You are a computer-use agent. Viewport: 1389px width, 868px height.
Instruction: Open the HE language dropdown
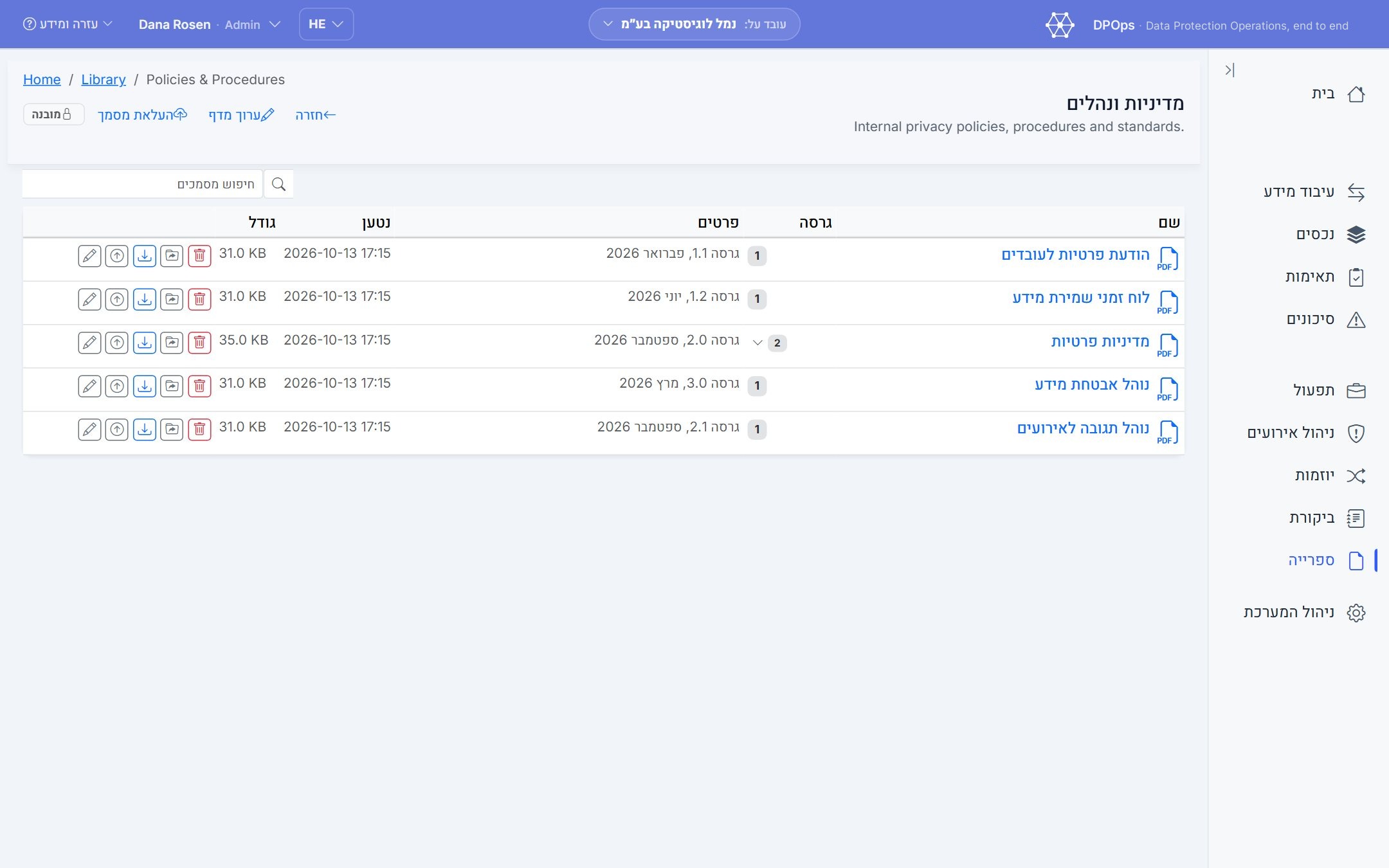(326, 24)
